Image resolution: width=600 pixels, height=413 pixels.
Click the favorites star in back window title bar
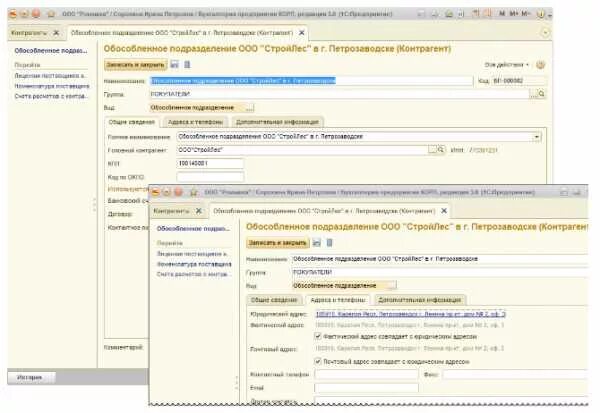(51, 14)
